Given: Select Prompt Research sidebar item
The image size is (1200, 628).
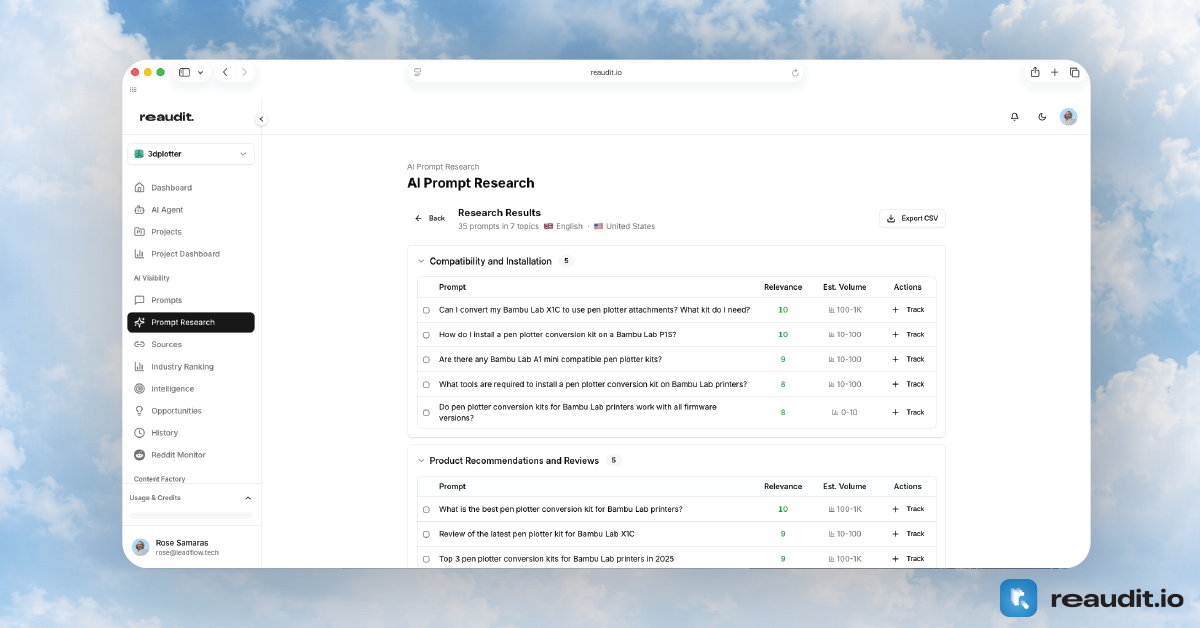Looking at the screenshot, I should pos(191,322).
